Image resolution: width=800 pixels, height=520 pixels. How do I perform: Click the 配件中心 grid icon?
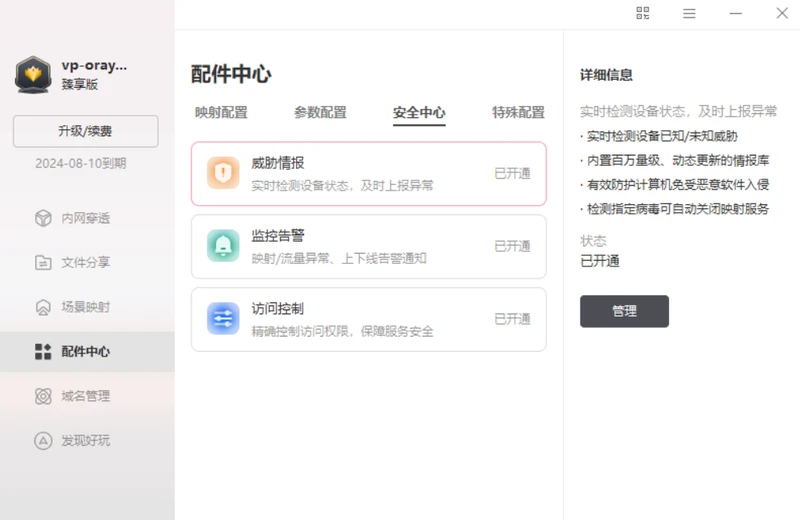coord(43,351)
